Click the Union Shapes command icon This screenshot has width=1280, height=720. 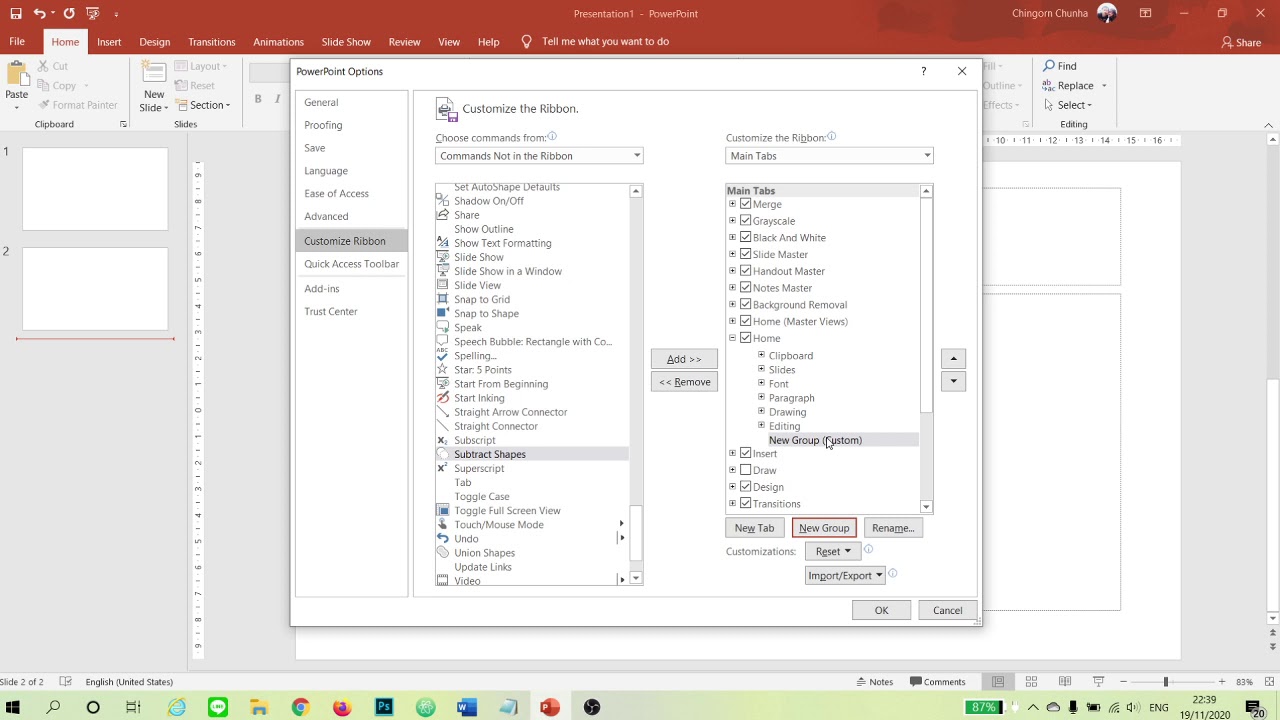[x=443, y=552]
